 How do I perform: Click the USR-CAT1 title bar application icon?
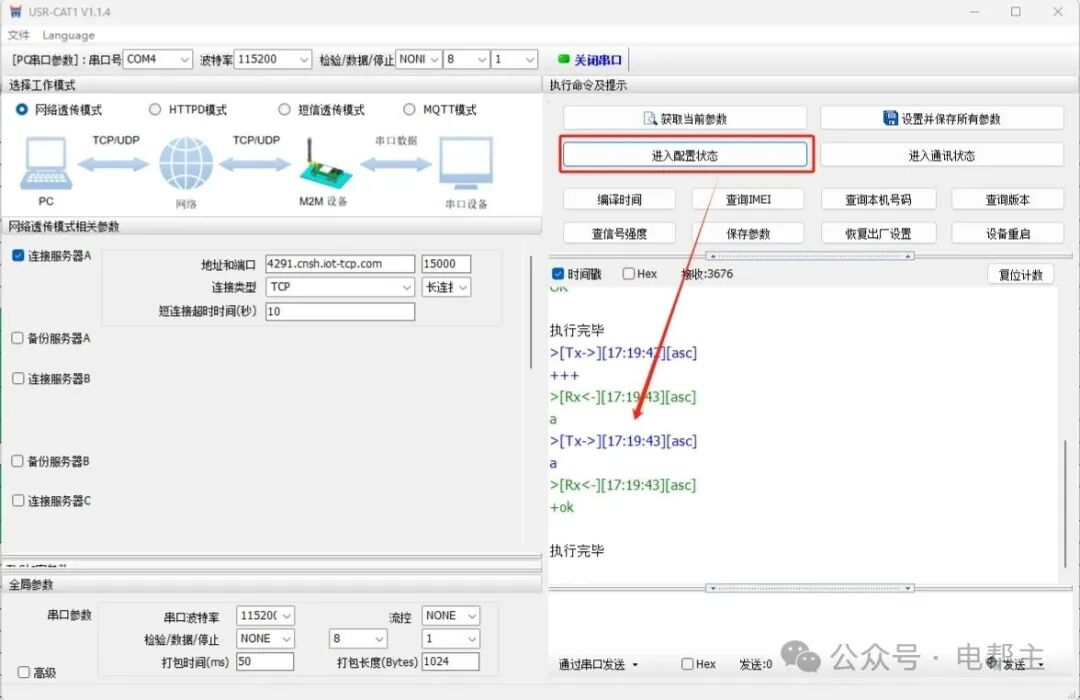point(14,12)
